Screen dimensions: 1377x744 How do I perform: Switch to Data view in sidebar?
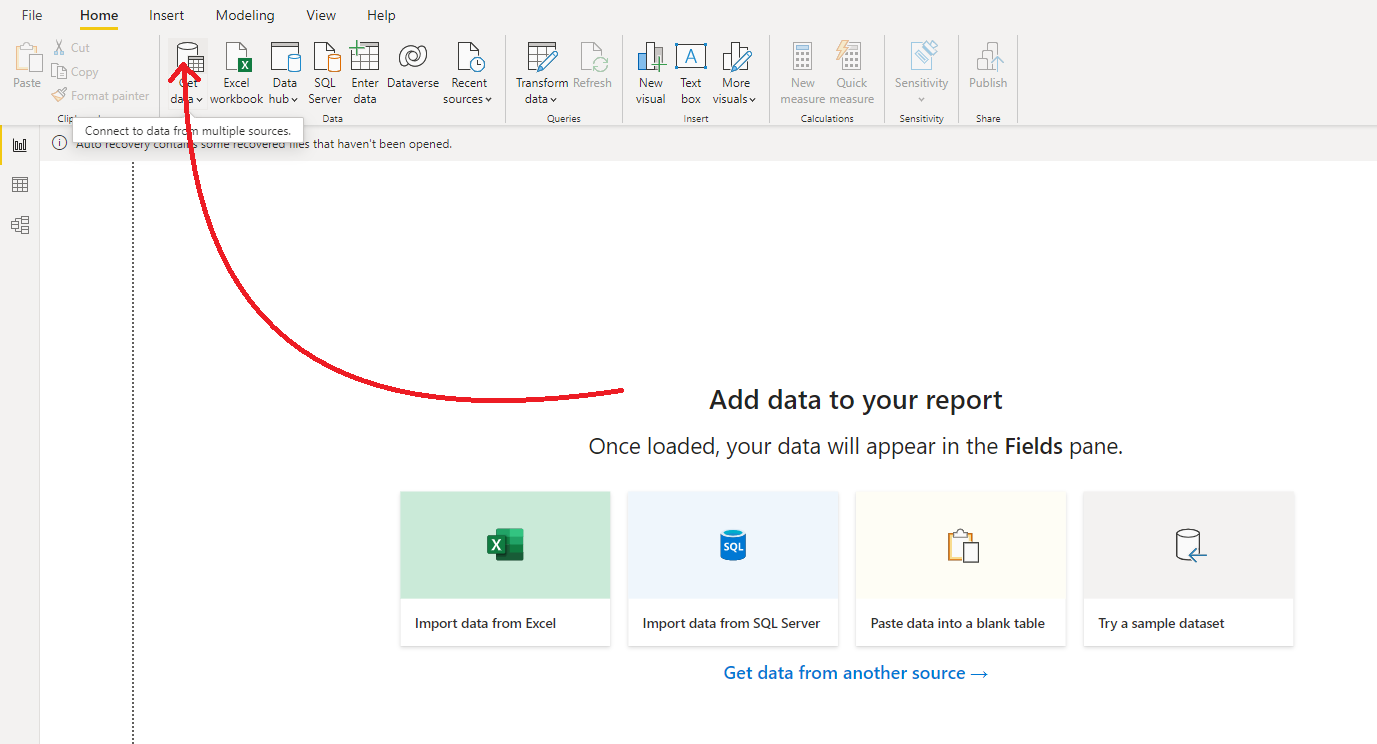click(x=20, y=185)
